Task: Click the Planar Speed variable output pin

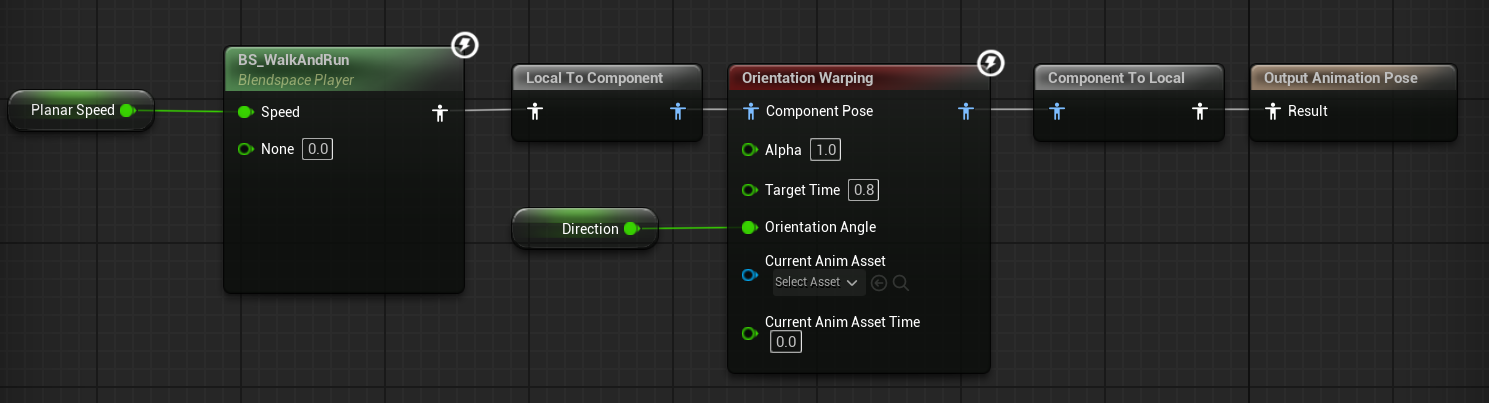Action: (127, 110)
